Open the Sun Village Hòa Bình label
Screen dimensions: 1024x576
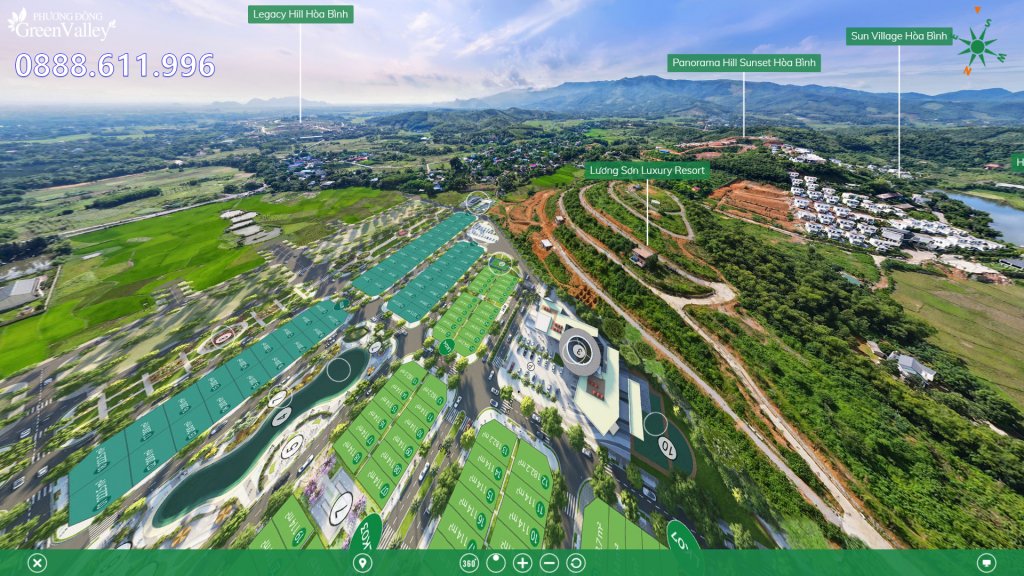[x=899, y=36]
